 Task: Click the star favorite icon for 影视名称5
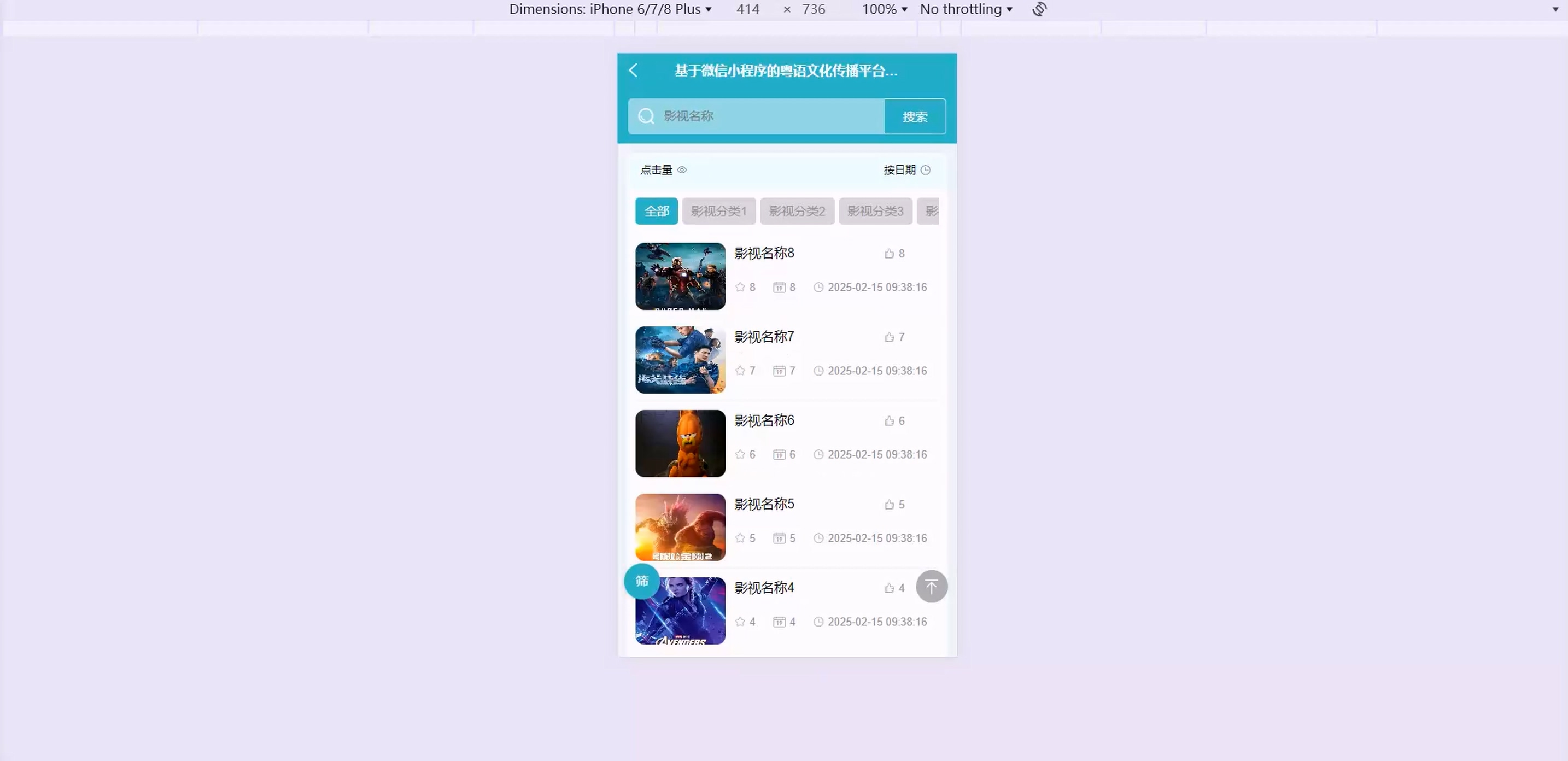click(x=740, y=538)
